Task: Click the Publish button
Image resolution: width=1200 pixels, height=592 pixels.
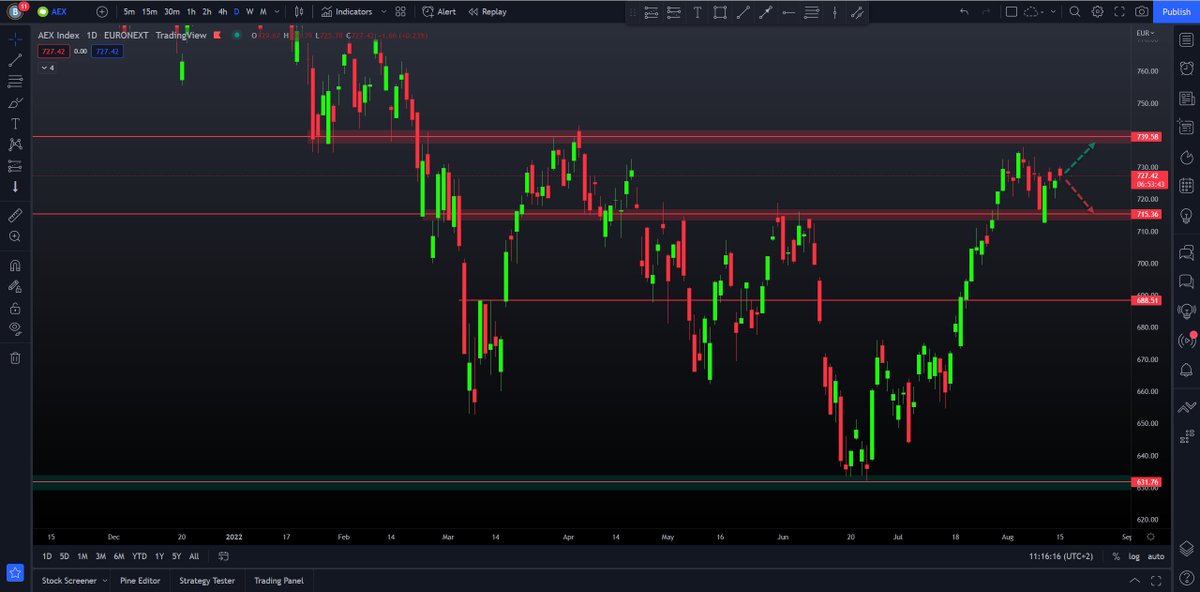Action: 1176,12
